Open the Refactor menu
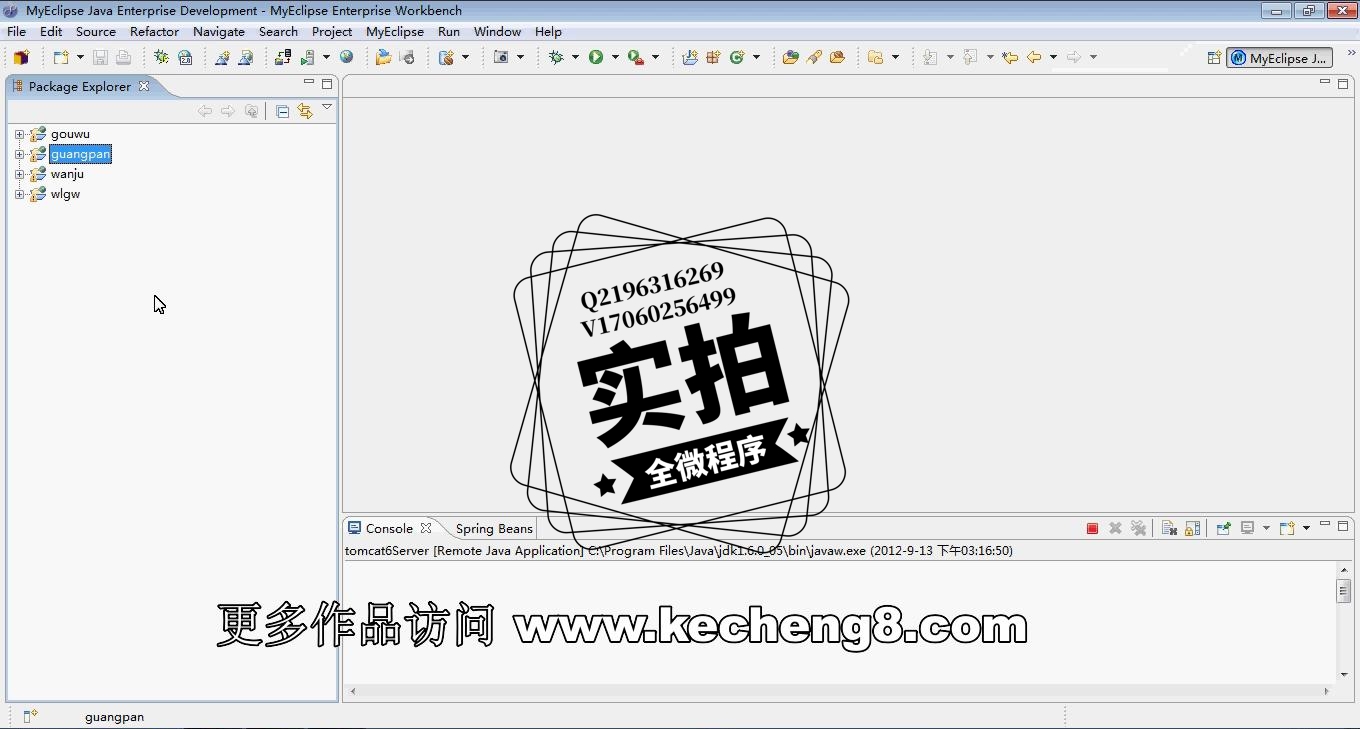The image size is (1360, 729). point(154,31)
